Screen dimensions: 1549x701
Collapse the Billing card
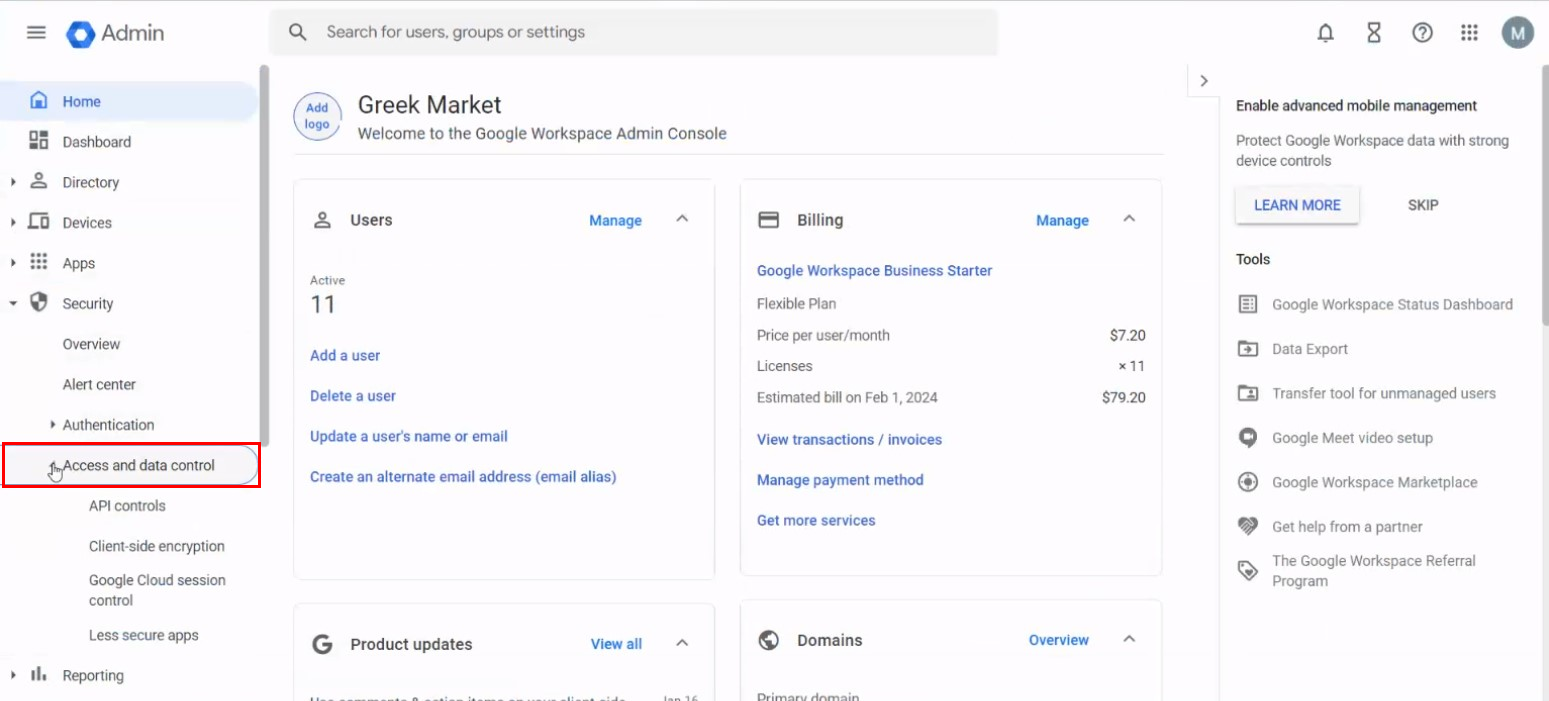(x=1129, y=219)
